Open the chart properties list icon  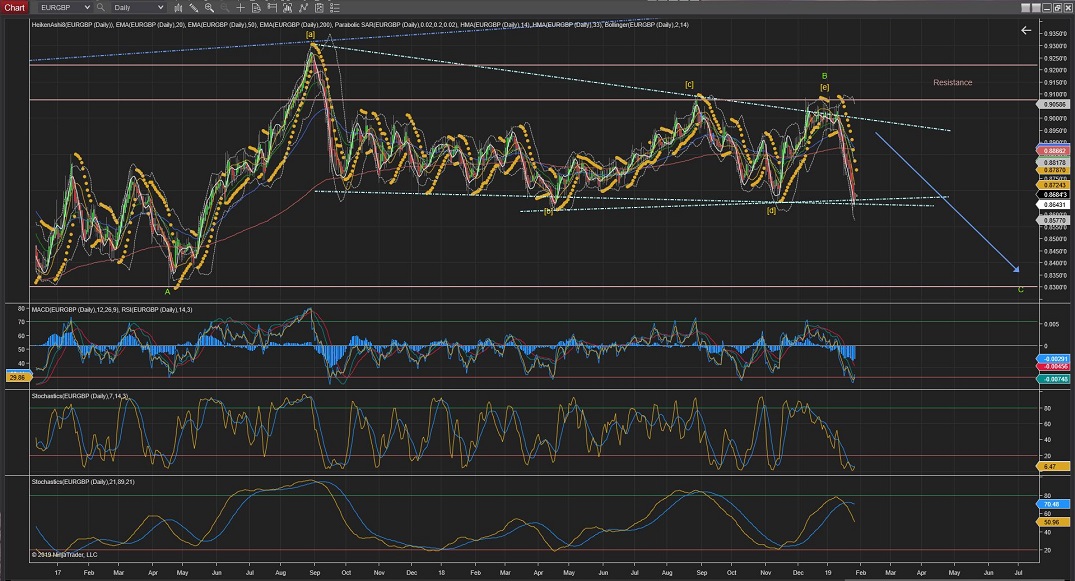click(x=335, y=8)
